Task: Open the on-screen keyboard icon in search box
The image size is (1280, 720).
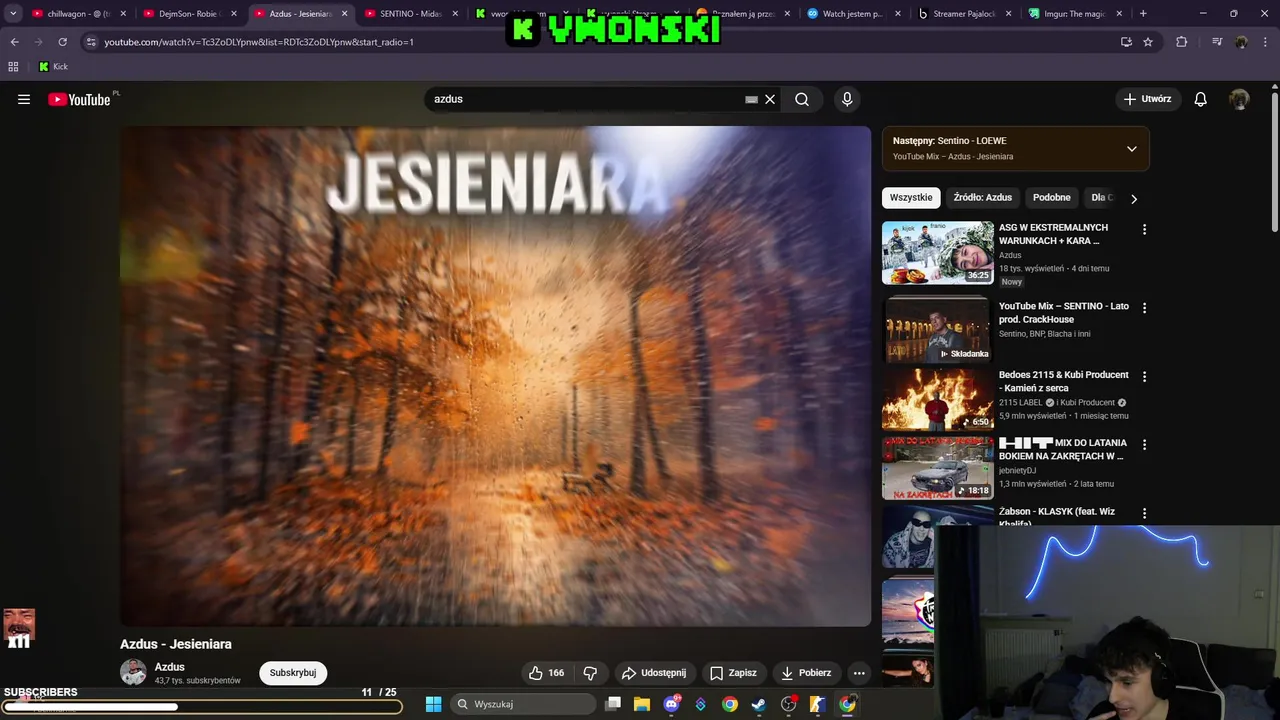Action: [x=751, y=99]
